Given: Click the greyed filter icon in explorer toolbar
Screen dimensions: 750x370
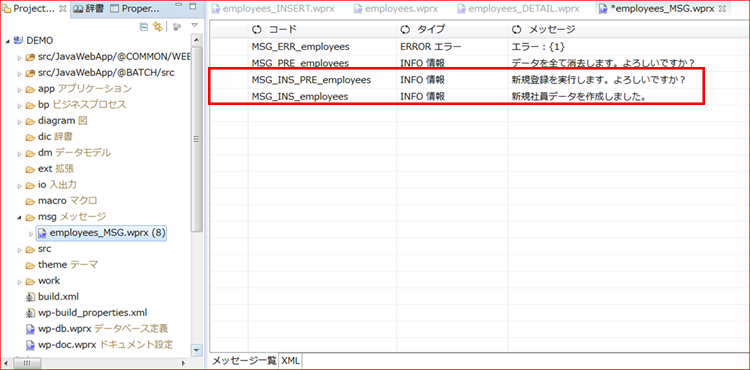Looking at the screenshot, I should [176, 27].
